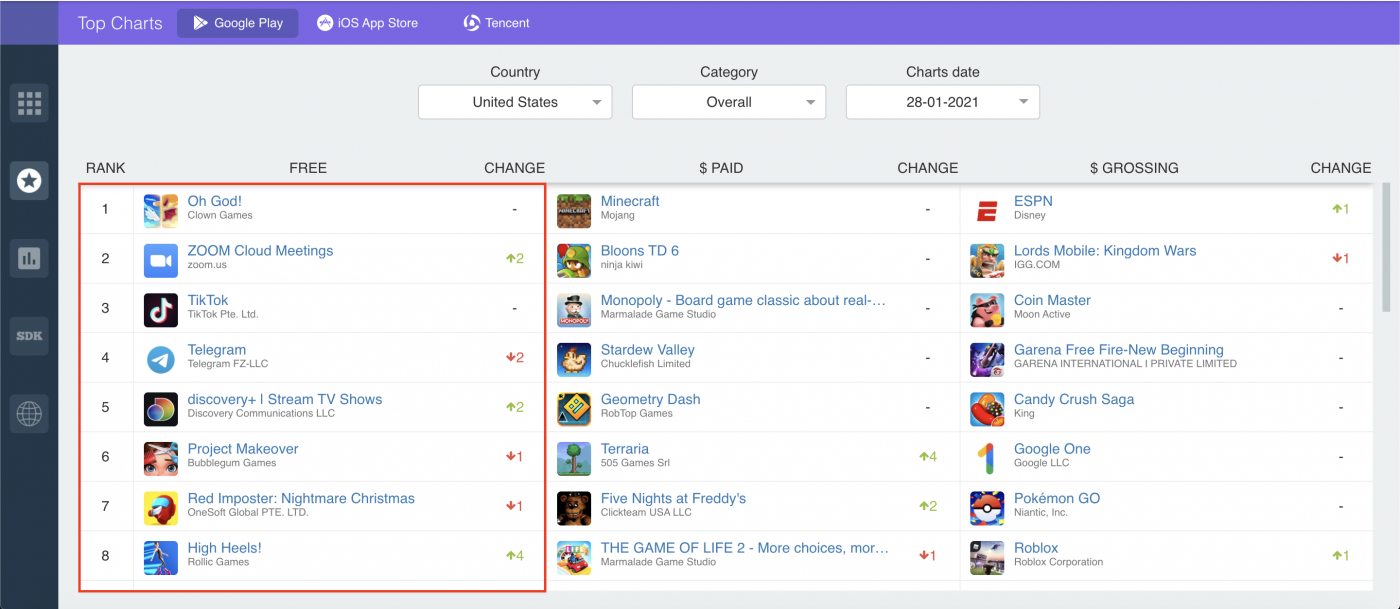1400x609 pixels.
Task: Click Rollic Games publisher text
Action: pos(219,562)
